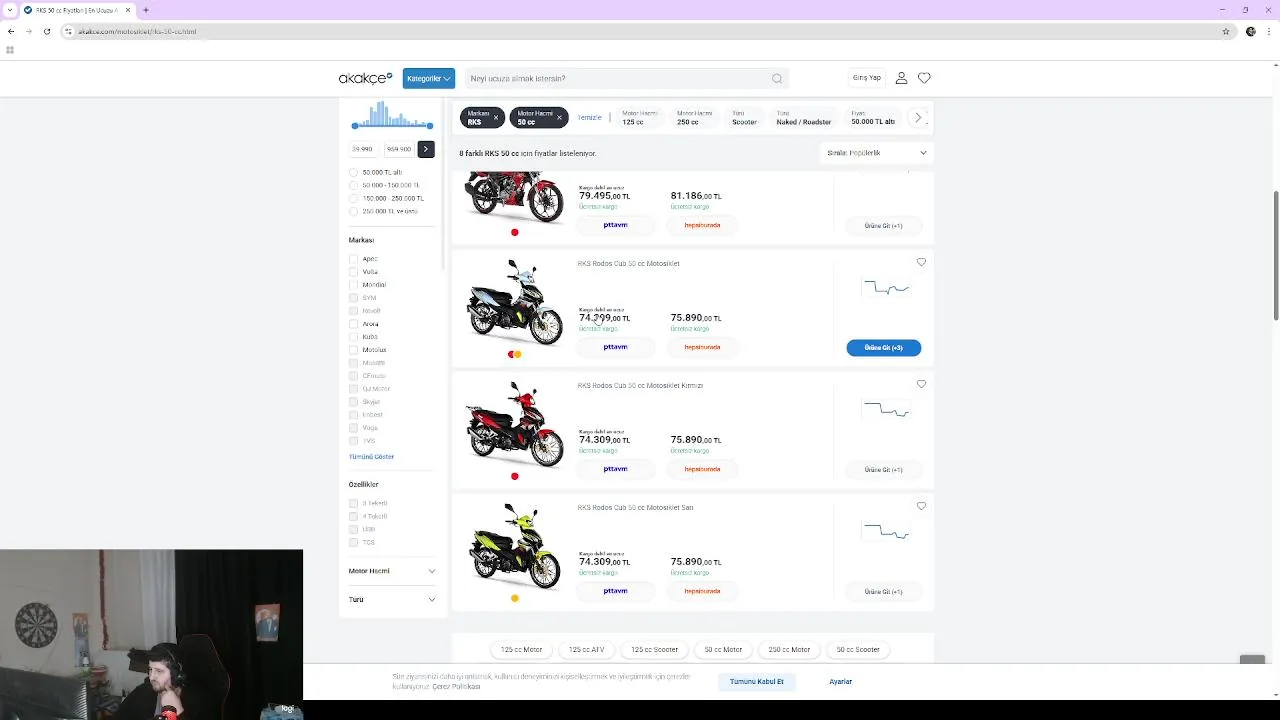The width and height of the screenshot is (1280, 720).
Task: Open the 125 cc Motor category pill
Action: [521, 650]
